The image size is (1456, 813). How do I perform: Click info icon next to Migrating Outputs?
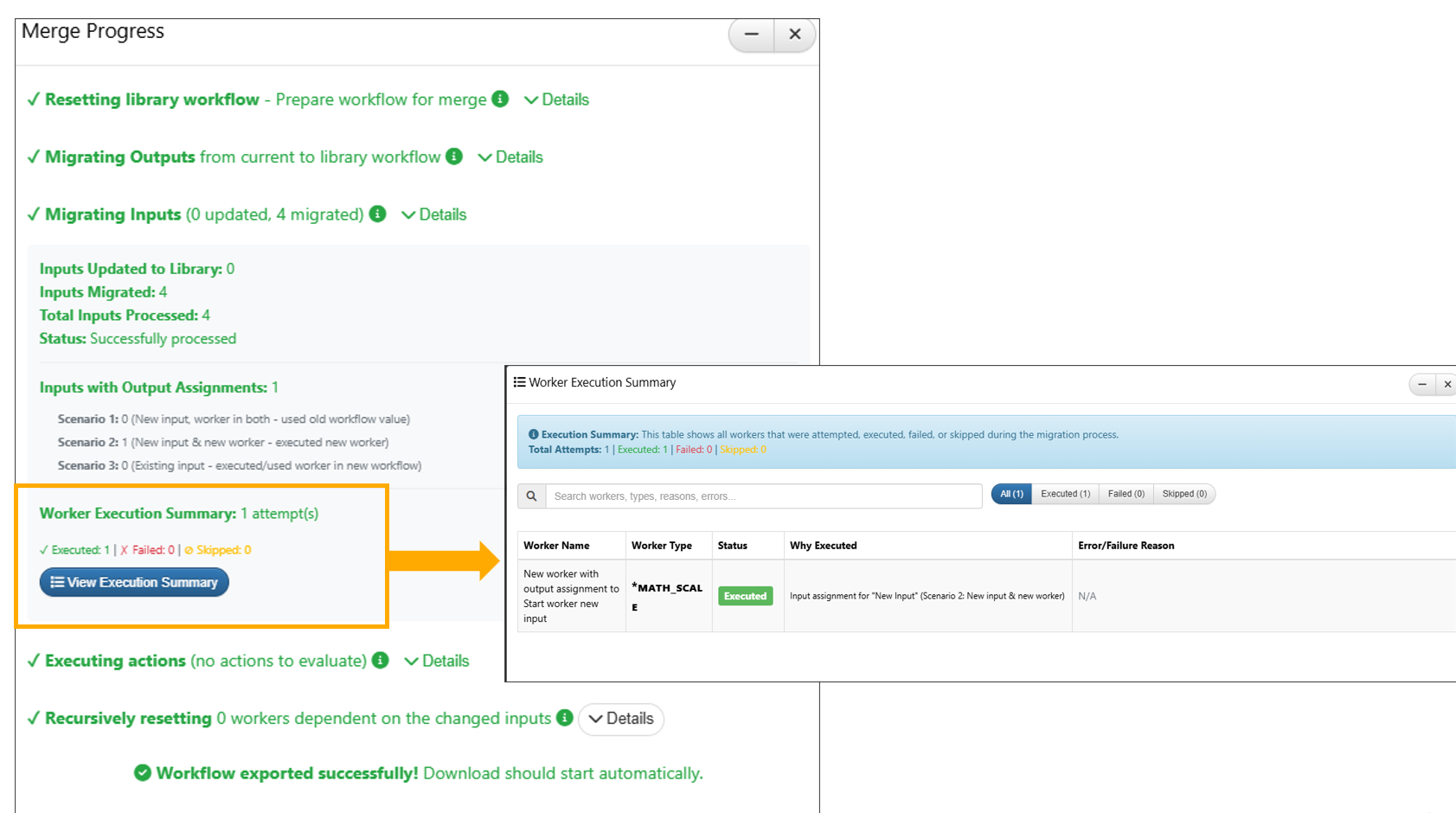tap(454, 157)
